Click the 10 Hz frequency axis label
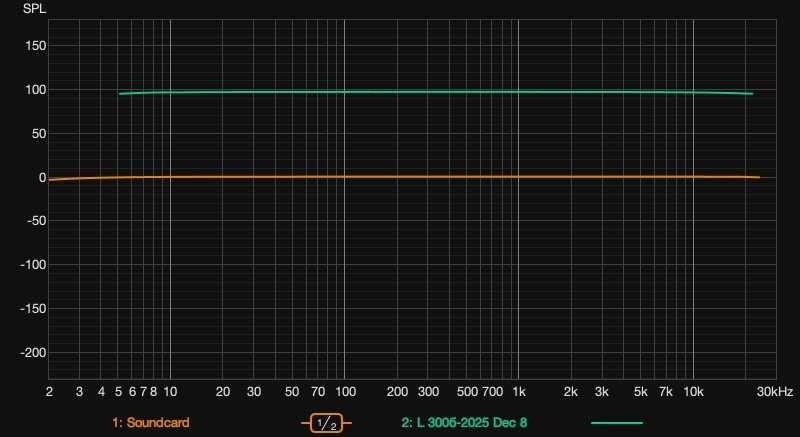The image size is (800, 437). coord(170,392)
